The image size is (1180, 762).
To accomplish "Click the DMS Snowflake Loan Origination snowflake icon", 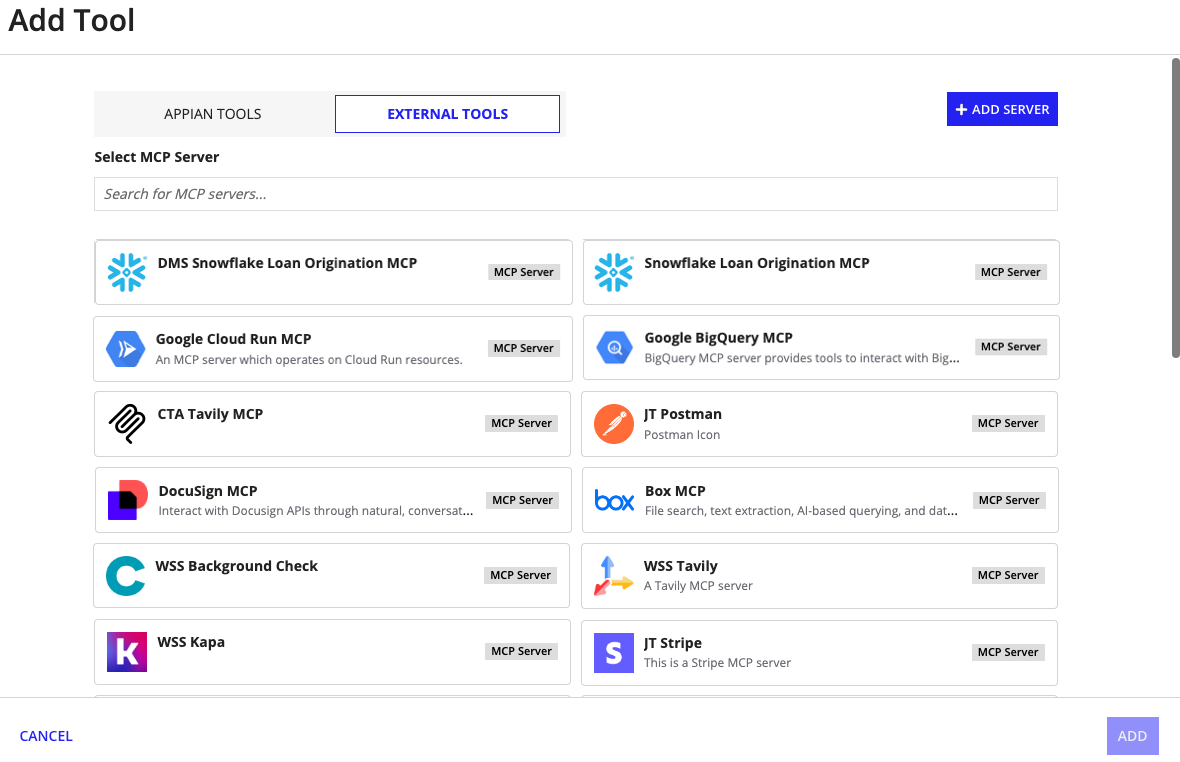I will tap(126, 272).
